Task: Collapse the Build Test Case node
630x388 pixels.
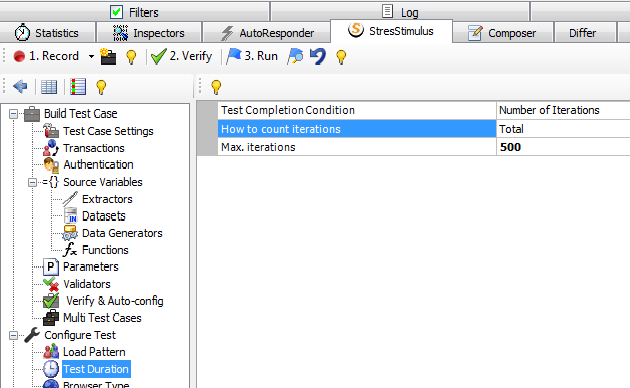Action: 13,114
